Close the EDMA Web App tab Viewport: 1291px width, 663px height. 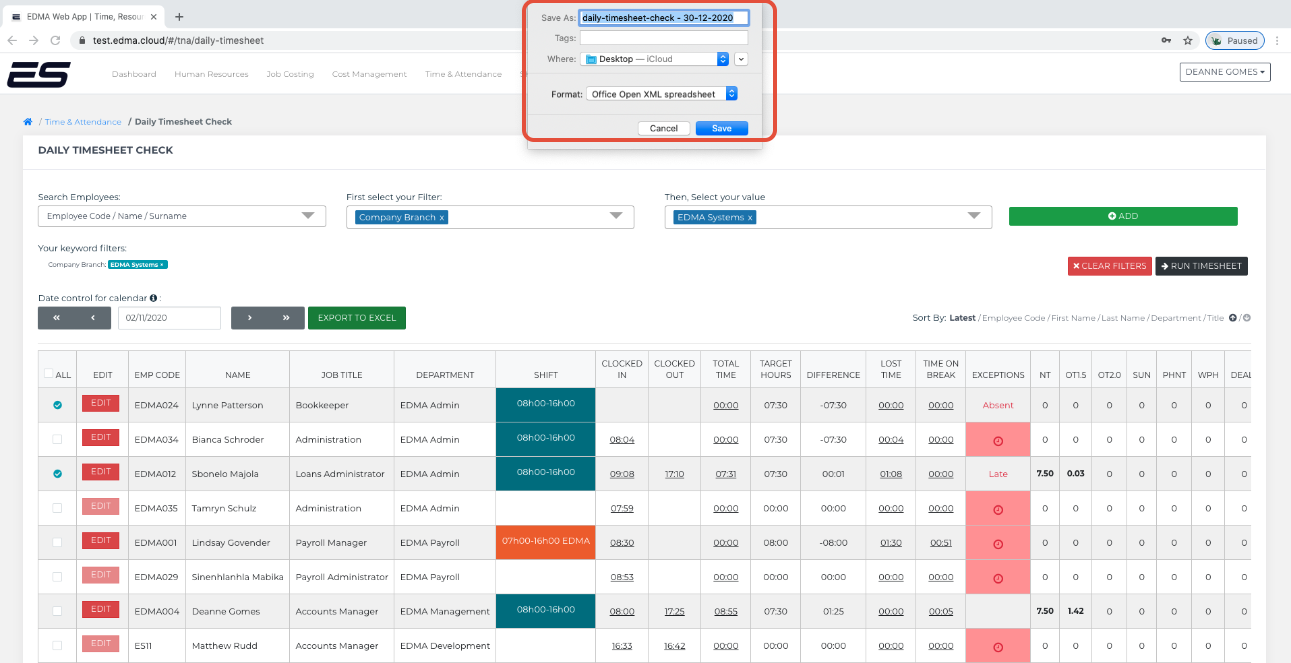153,17
